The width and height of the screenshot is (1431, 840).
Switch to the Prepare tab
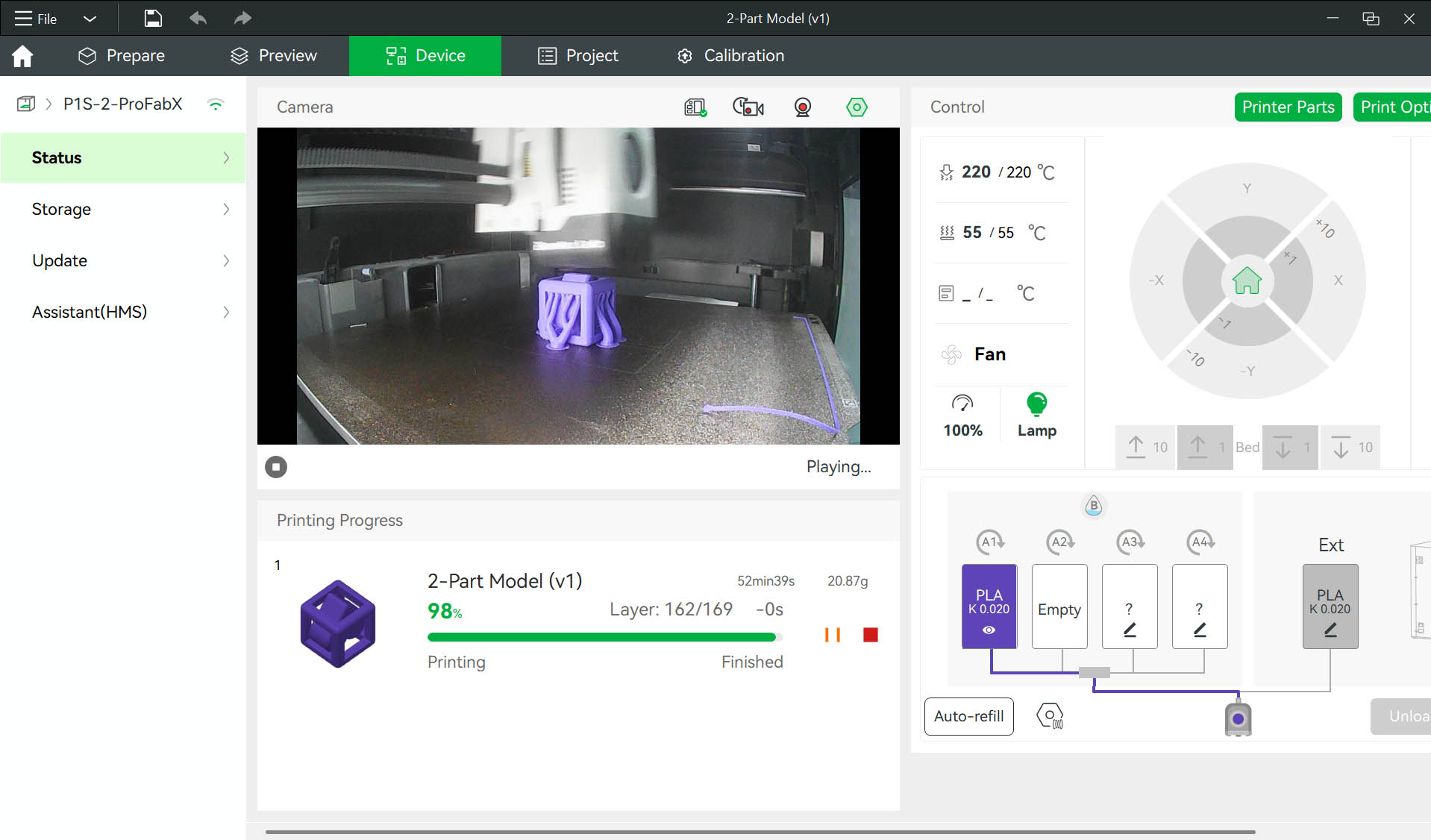pos(122,56)
